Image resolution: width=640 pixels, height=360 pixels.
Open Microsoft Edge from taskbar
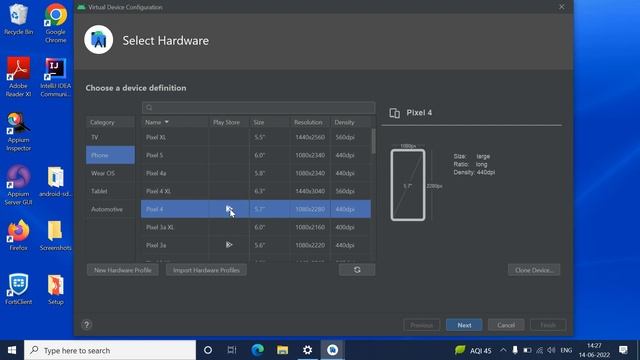click(258, 350)
